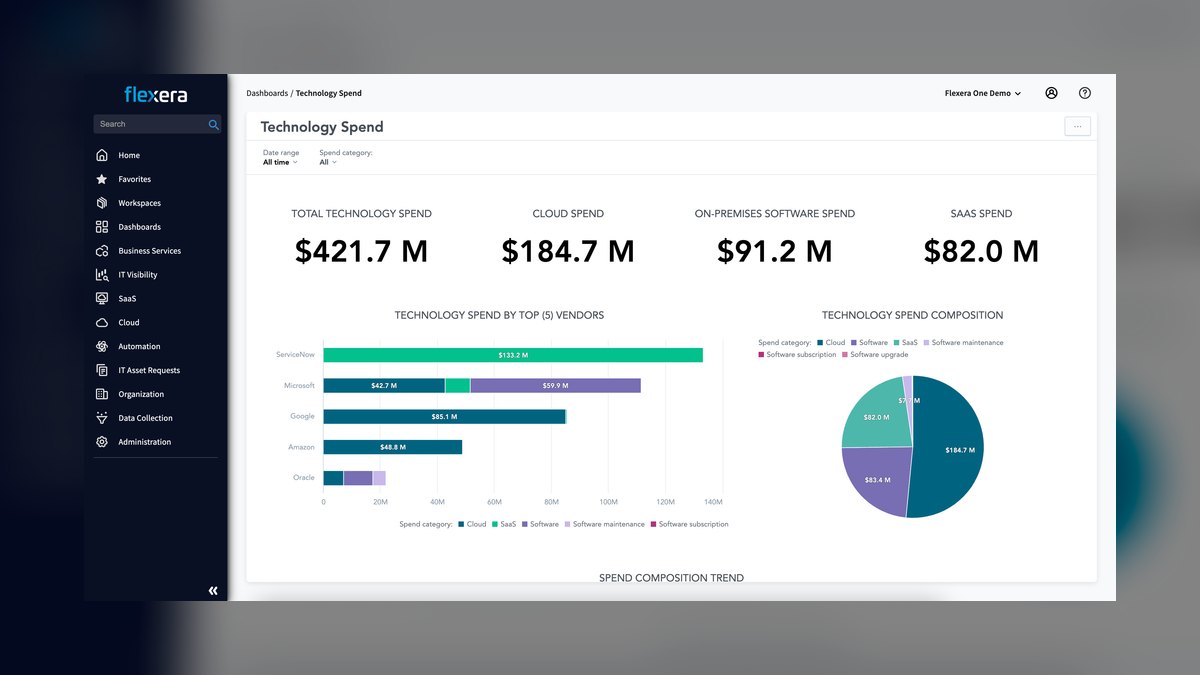Screen dimensions: 1200x675
Task: Click the Workspaces cube icon
Action: coord(102,203)
